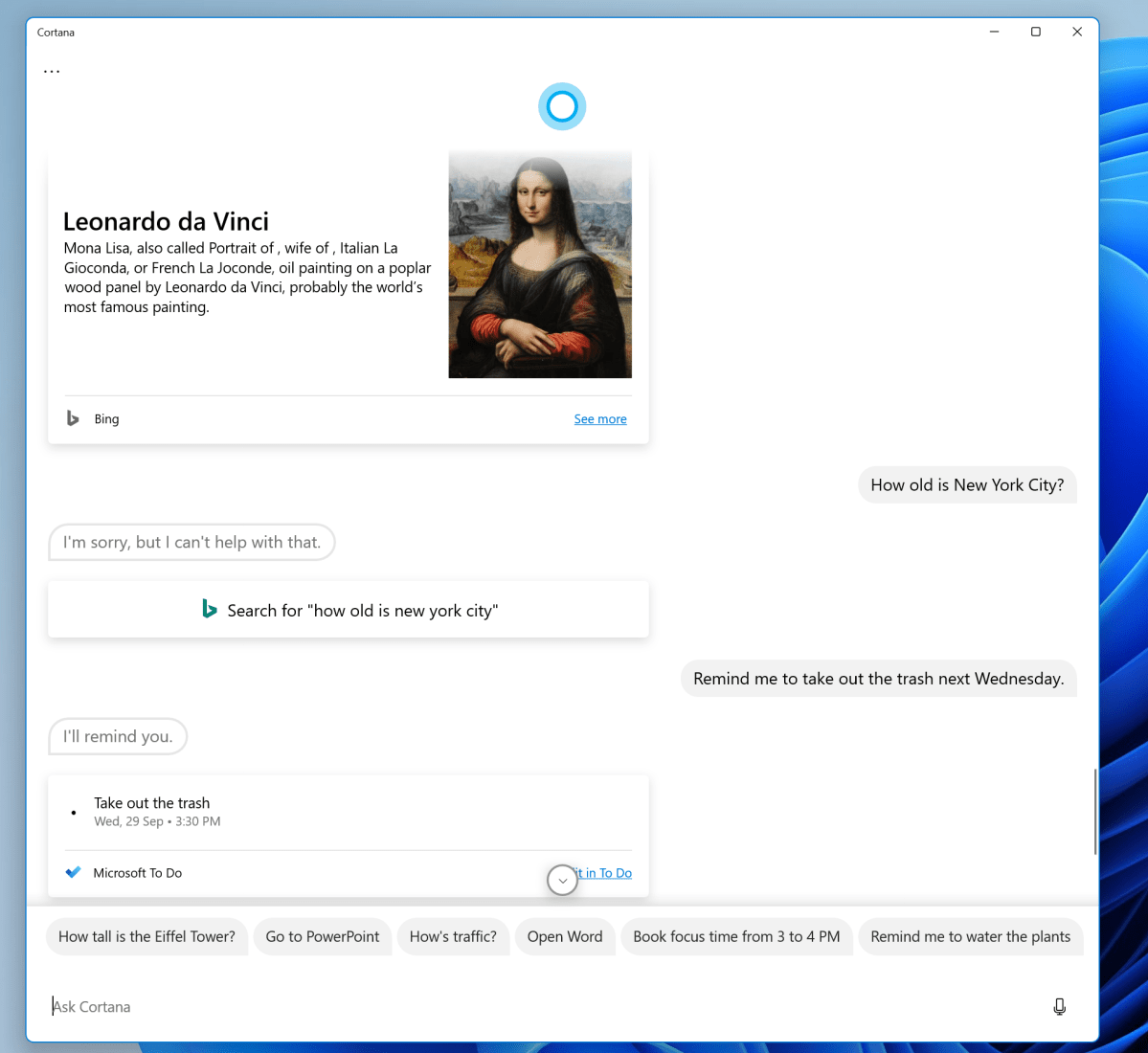The width and height of the screenshot is (1148, 1053).
Task: Open the See more link
Action: (x=599, y=419)
